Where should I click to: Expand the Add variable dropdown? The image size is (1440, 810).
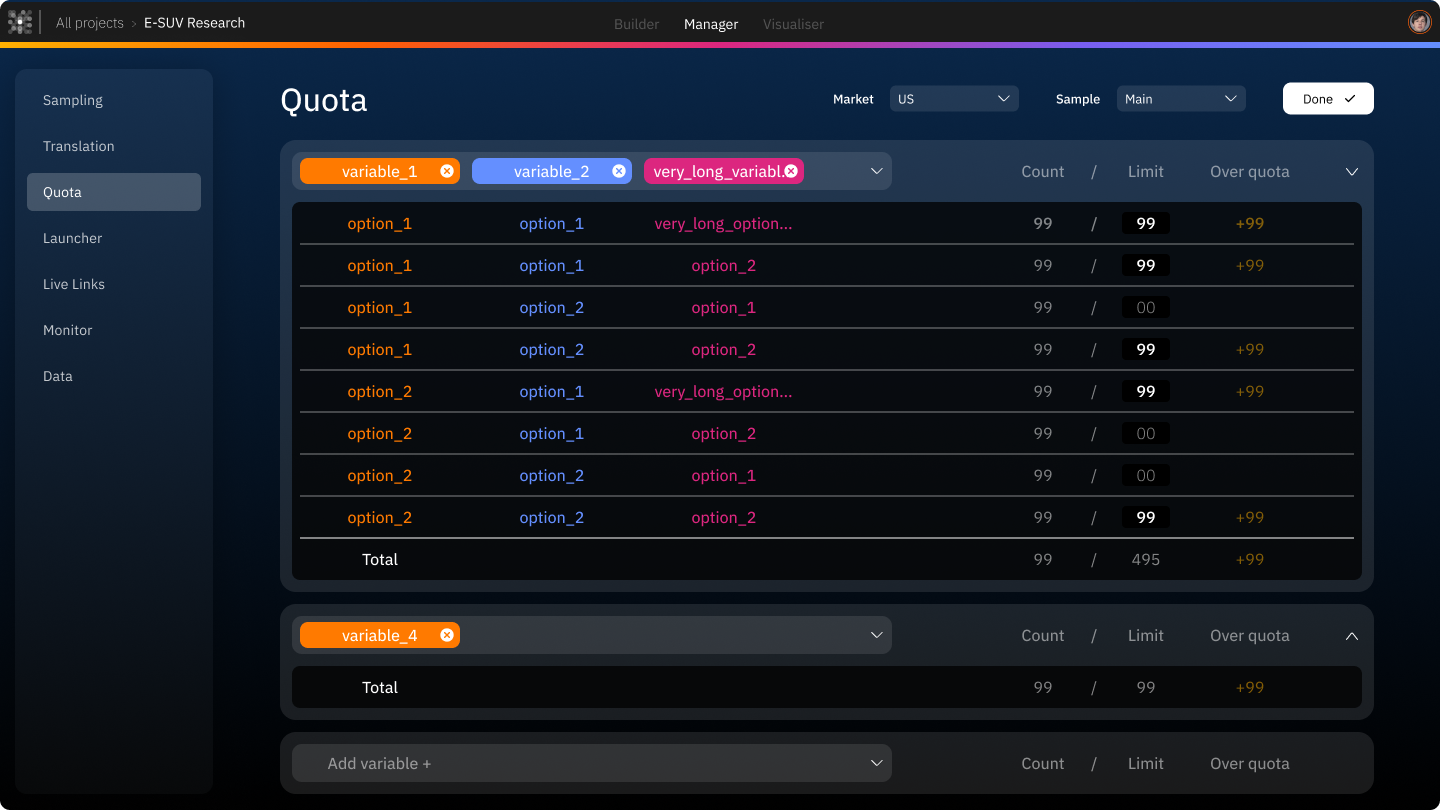(x=876, y=763)
